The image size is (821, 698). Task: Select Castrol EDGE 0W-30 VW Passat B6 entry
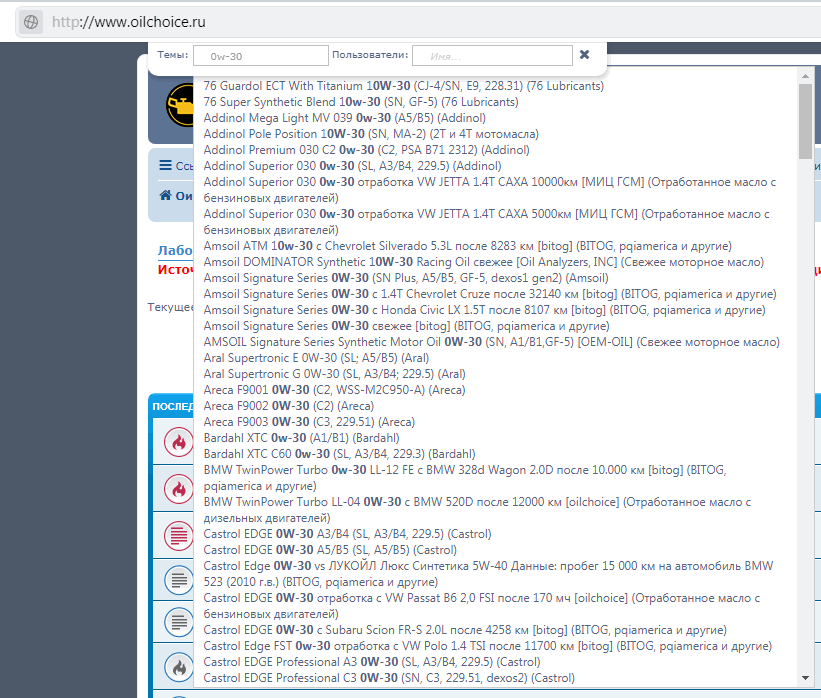482,606
